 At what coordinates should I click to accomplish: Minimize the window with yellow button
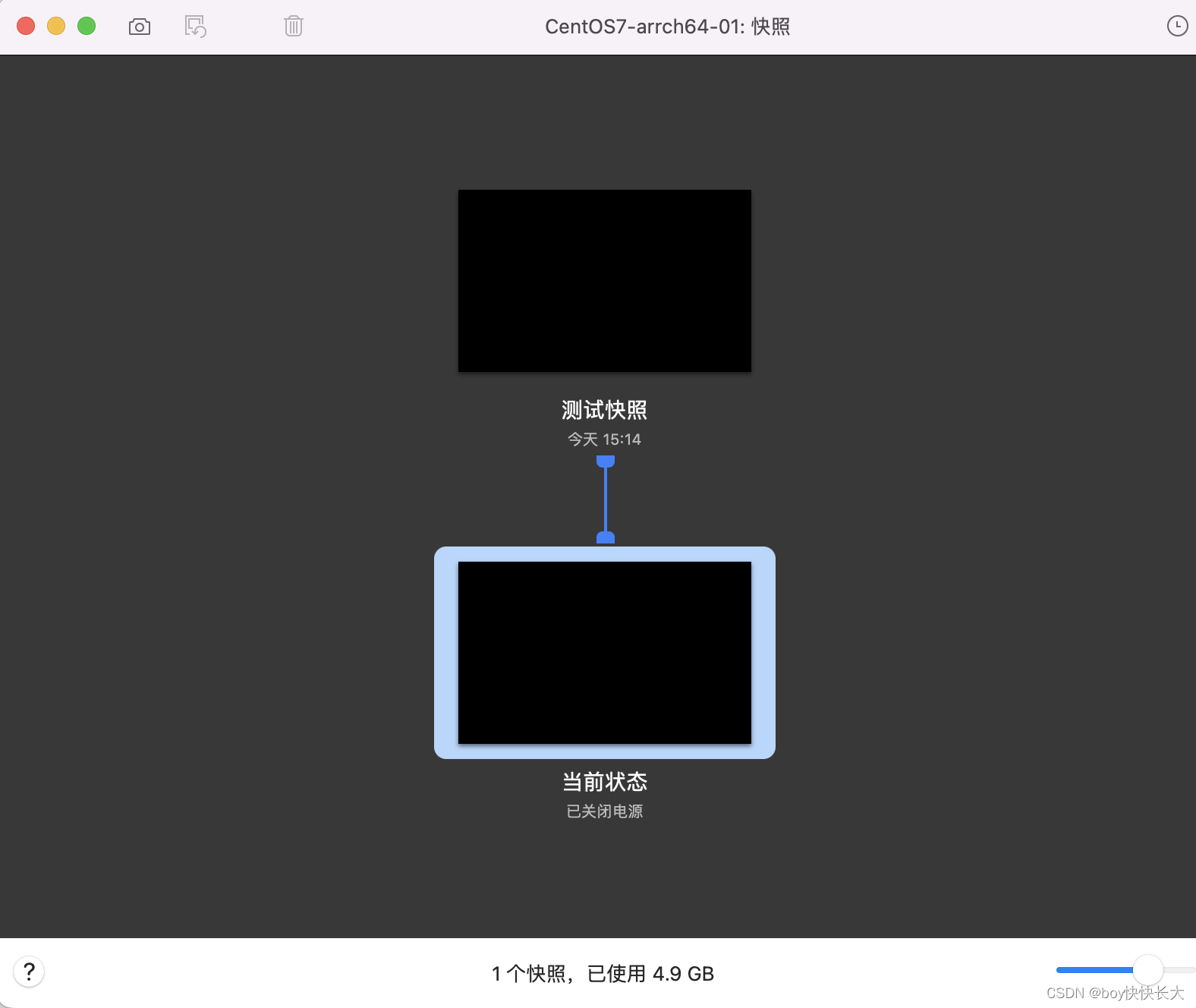pyautogui.click(x=56, y=26)
